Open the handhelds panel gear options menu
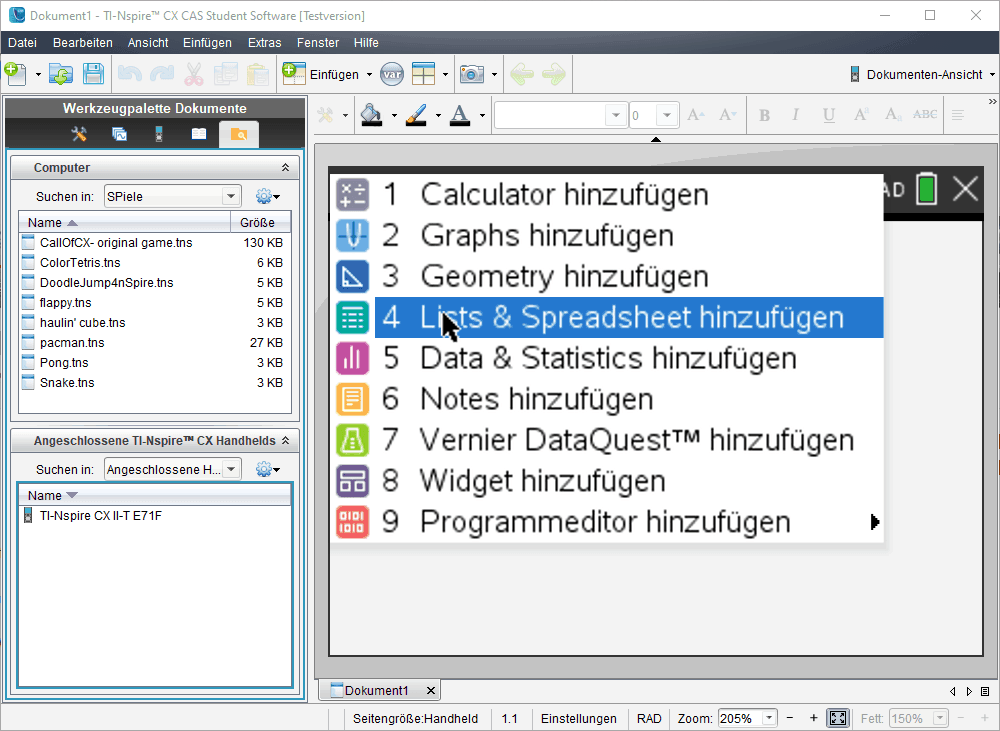This screenshot has height=731, width=1000. pos(268,469)
